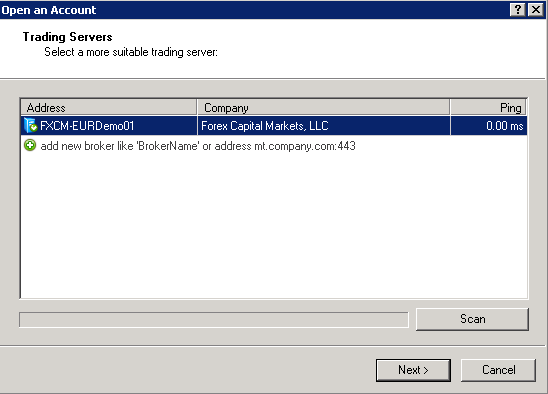Sort servers by Address column header
Image resolution: width=548 pixels, height=394 pixels.
(x=109, y=107)
